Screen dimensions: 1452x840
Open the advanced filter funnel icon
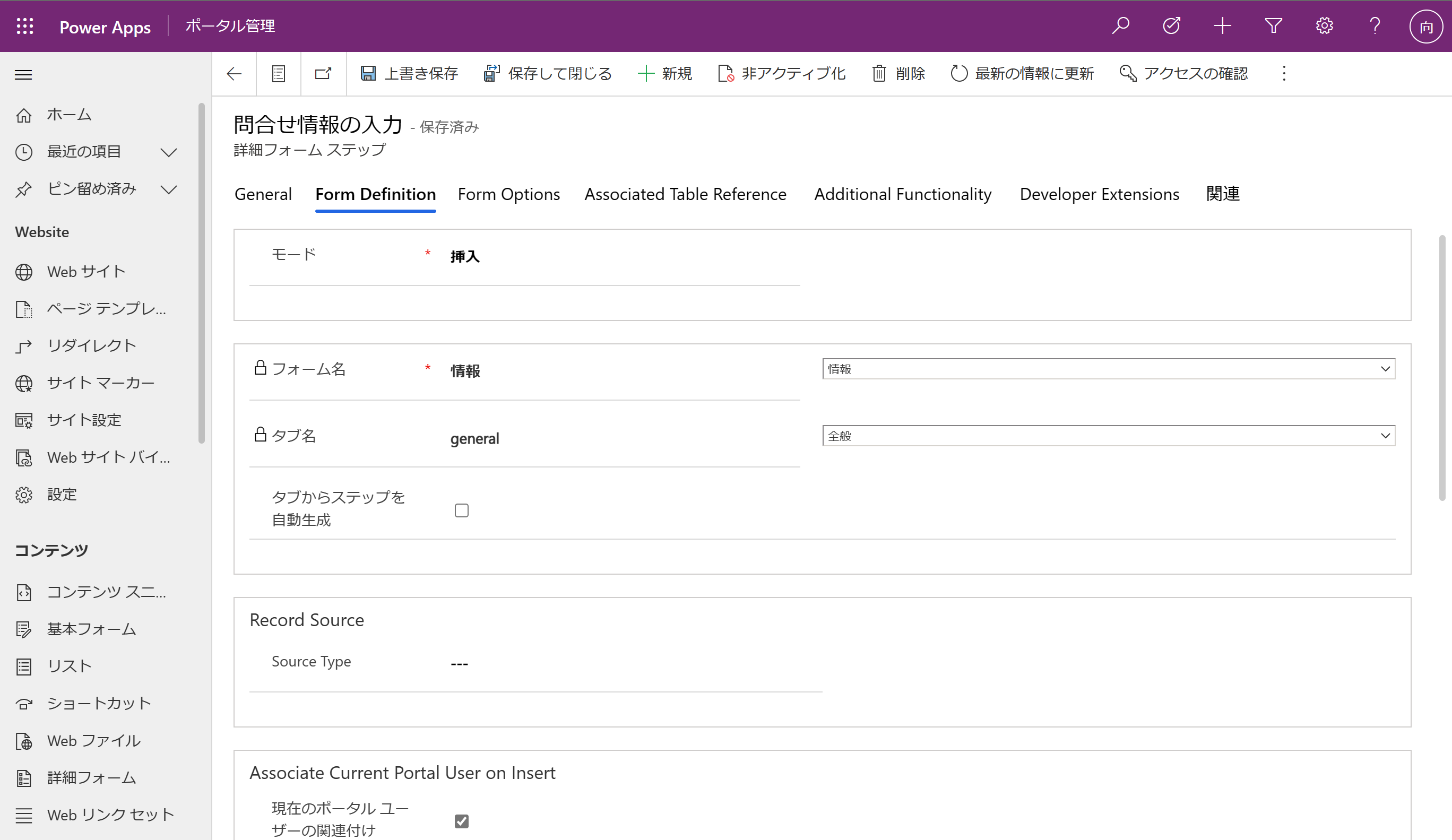point(1273,26)
